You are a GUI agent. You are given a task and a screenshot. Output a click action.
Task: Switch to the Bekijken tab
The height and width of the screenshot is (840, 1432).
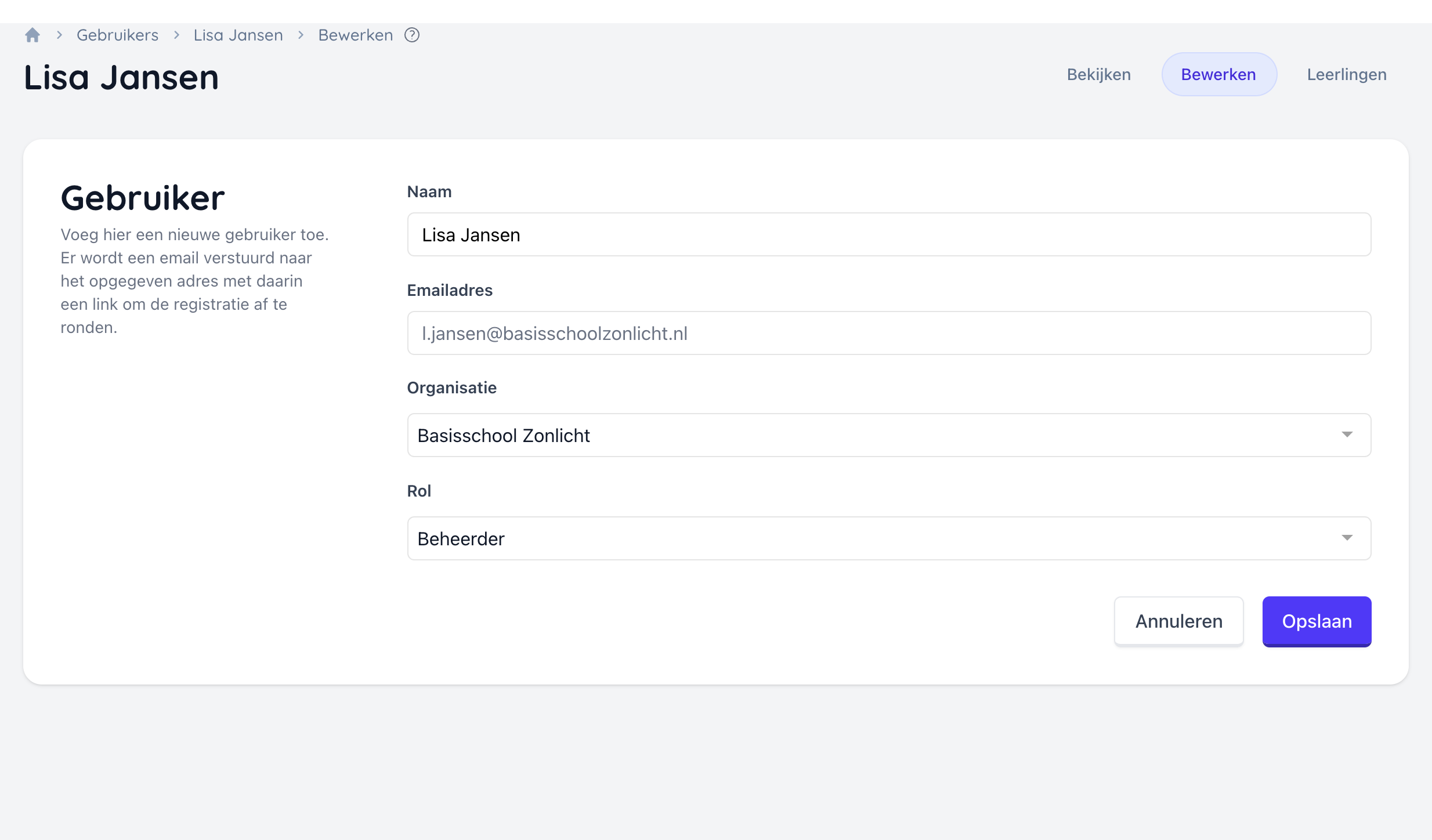pos(1098,74)
